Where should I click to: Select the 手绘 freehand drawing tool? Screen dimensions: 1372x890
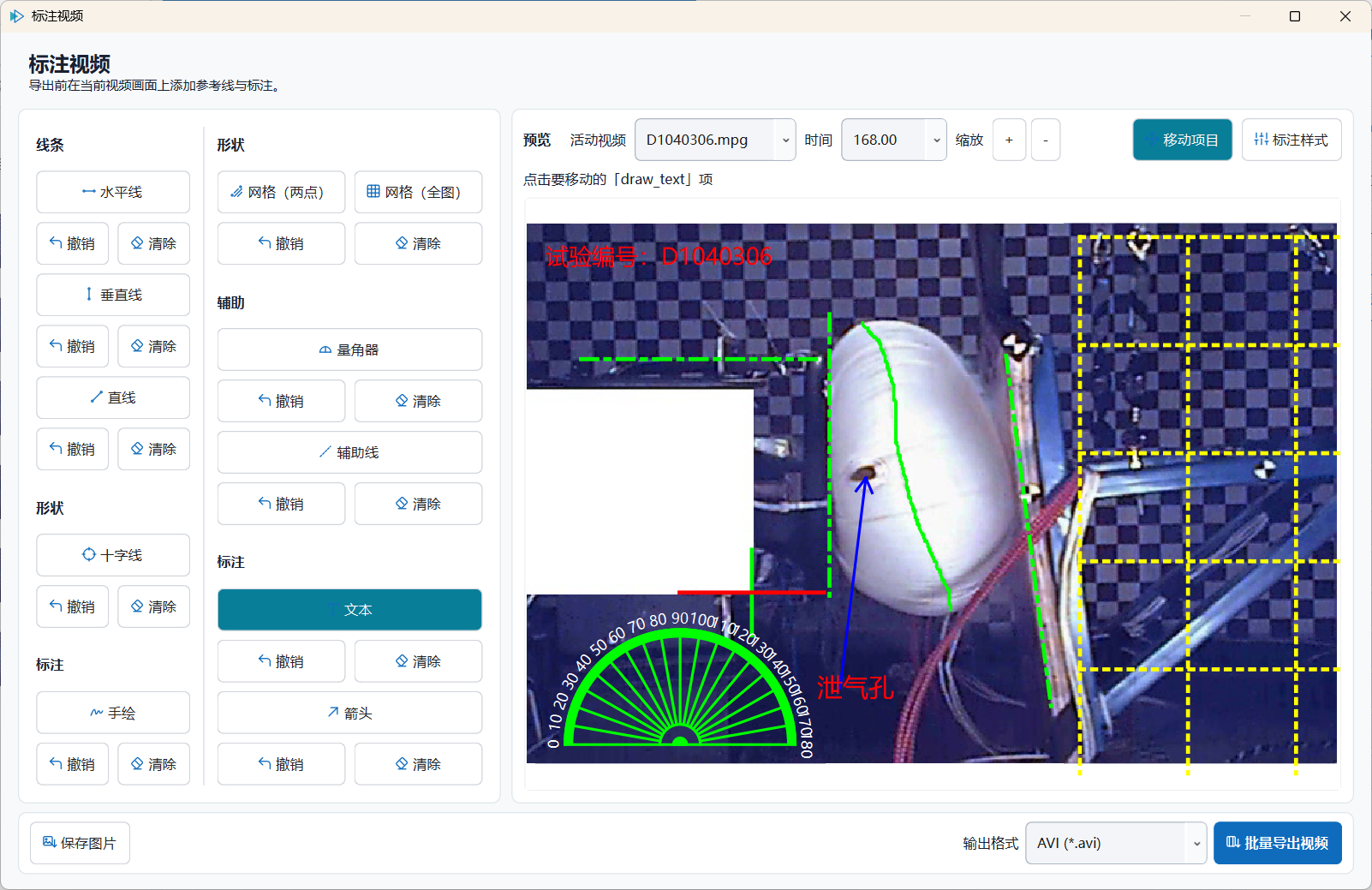113,713
